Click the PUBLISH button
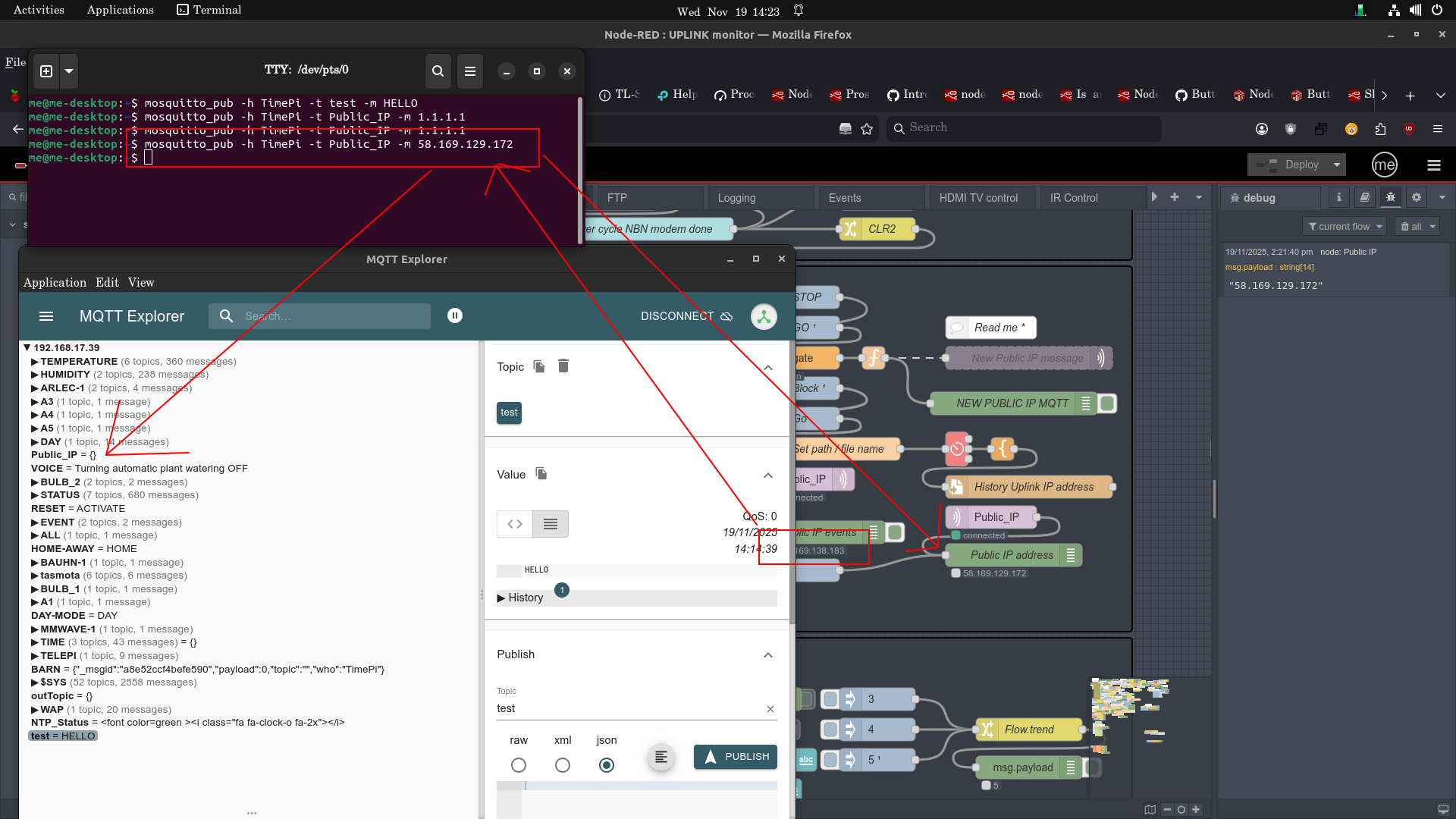 736,757
